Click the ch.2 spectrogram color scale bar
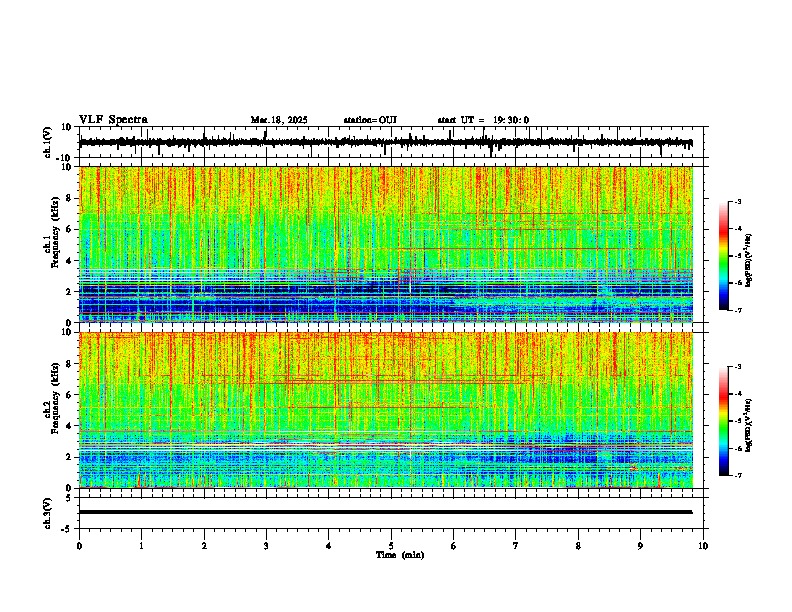 click(x=724, y=421)
